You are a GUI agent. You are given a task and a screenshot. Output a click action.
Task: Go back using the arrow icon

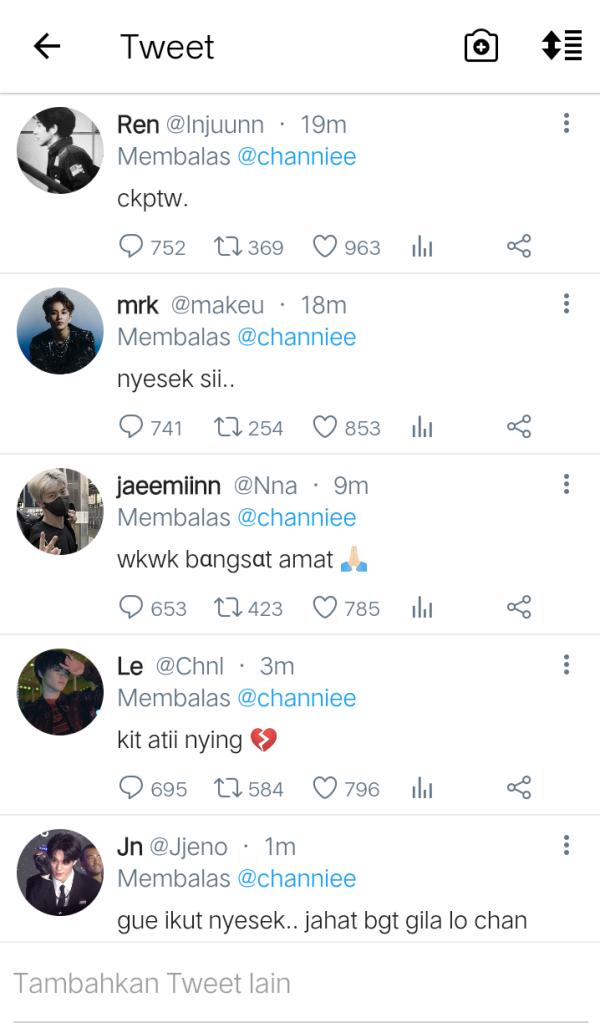[47, 46]
